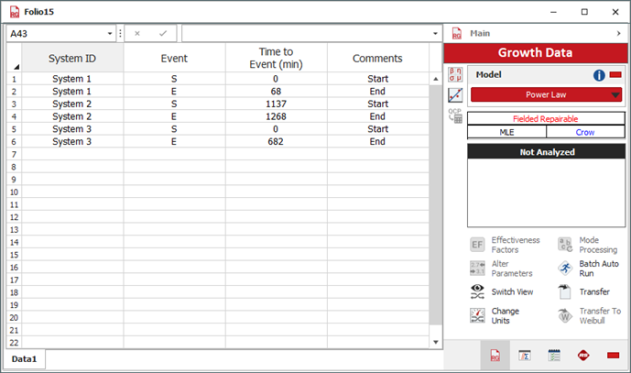Select the cell with value 682
This screenshot has height=373, width=631.
[276, 142]
